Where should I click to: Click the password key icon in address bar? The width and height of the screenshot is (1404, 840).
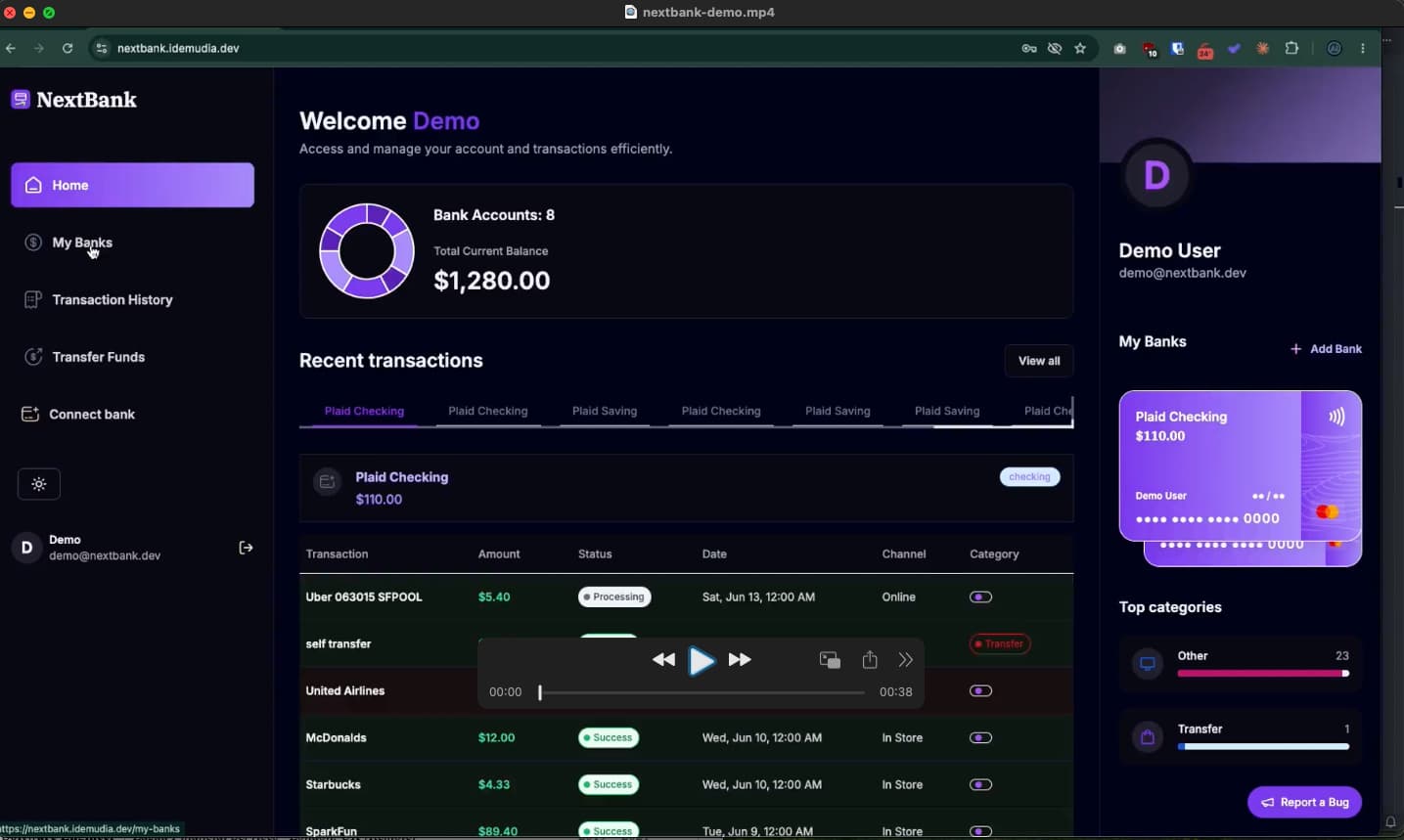pos(1029,48)
